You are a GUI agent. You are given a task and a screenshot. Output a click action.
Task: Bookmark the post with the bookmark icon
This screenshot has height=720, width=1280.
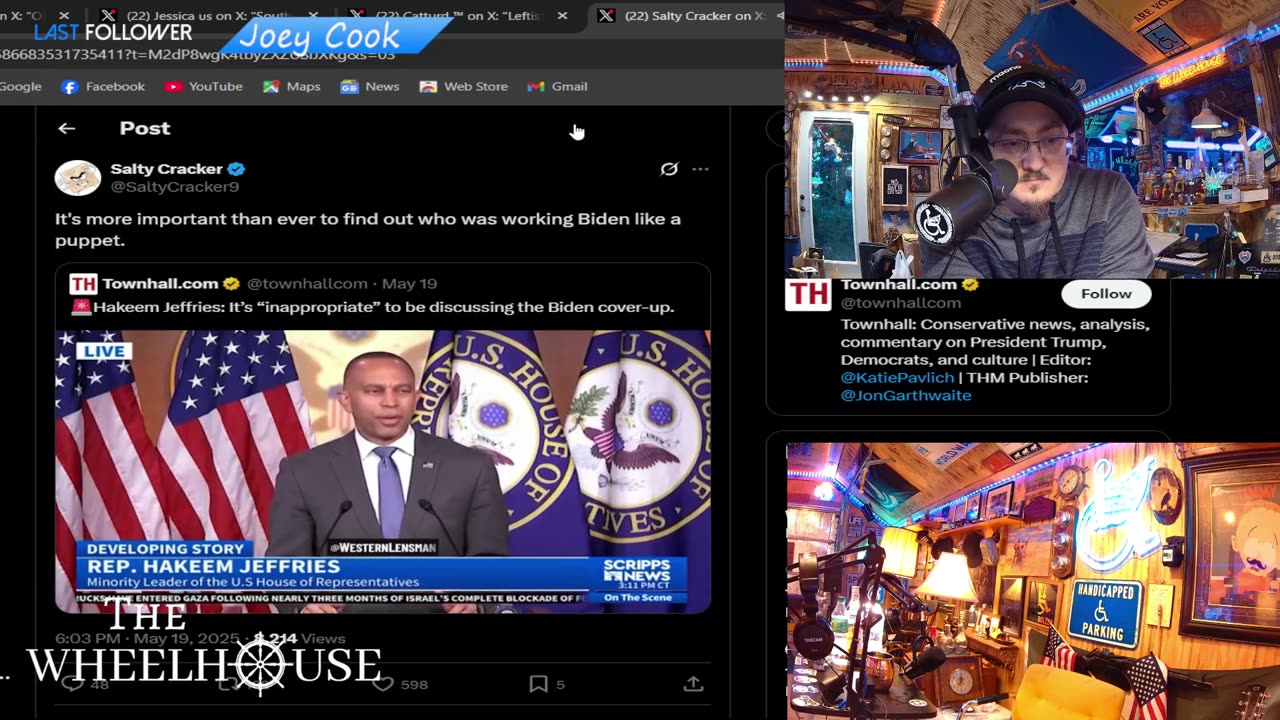point(538,684)
